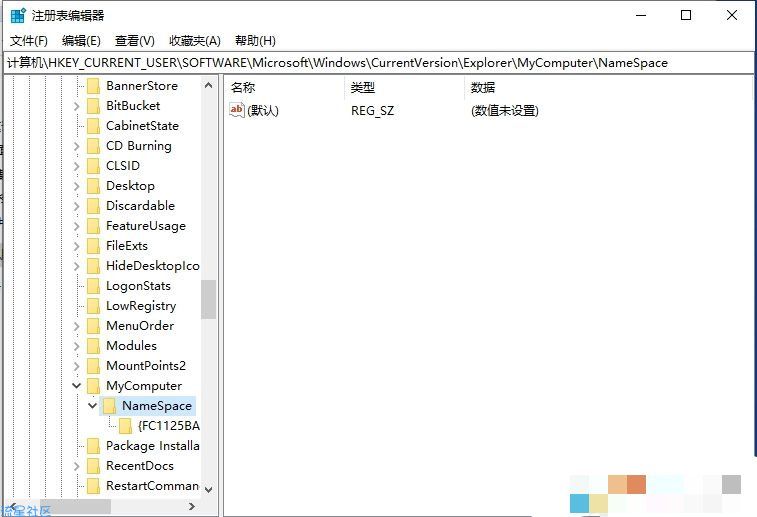This screenshot has height=517, width=757.
Task: Select the Desktop folder icon
Action: coord(93,186)
